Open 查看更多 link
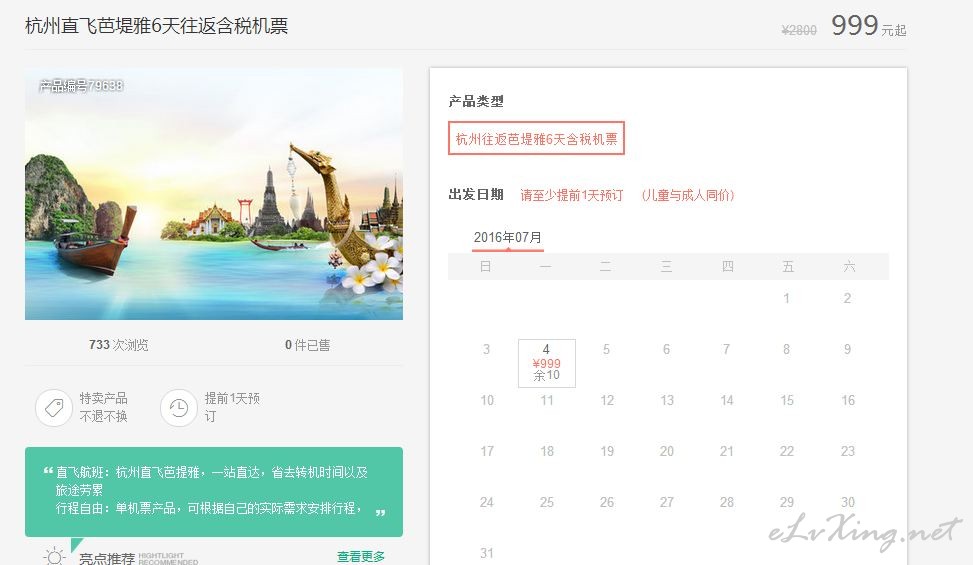This screenshot has height=565, width=973. (x=361, y=556)
